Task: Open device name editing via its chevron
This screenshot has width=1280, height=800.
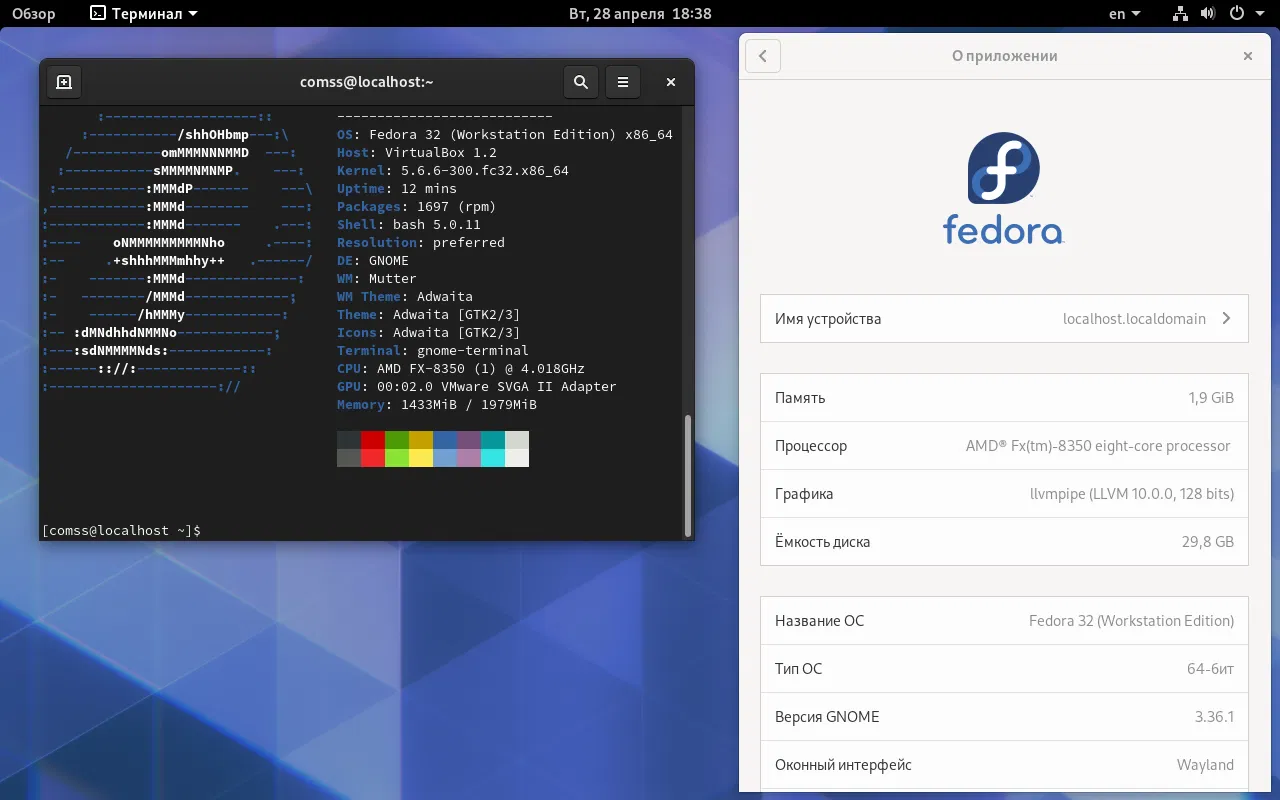Action: click(x=1226, y=318)
